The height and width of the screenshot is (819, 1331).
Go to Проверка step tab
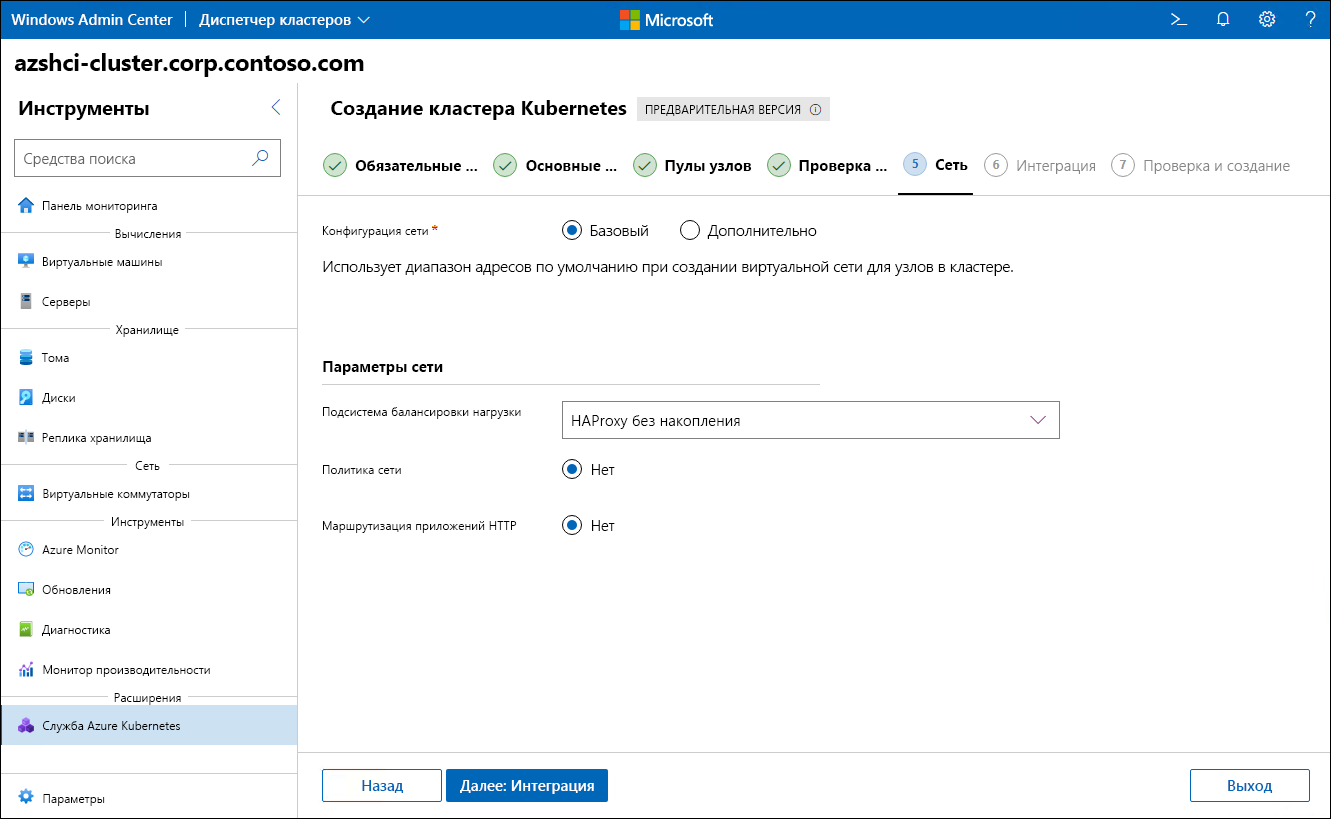[827, 165]
